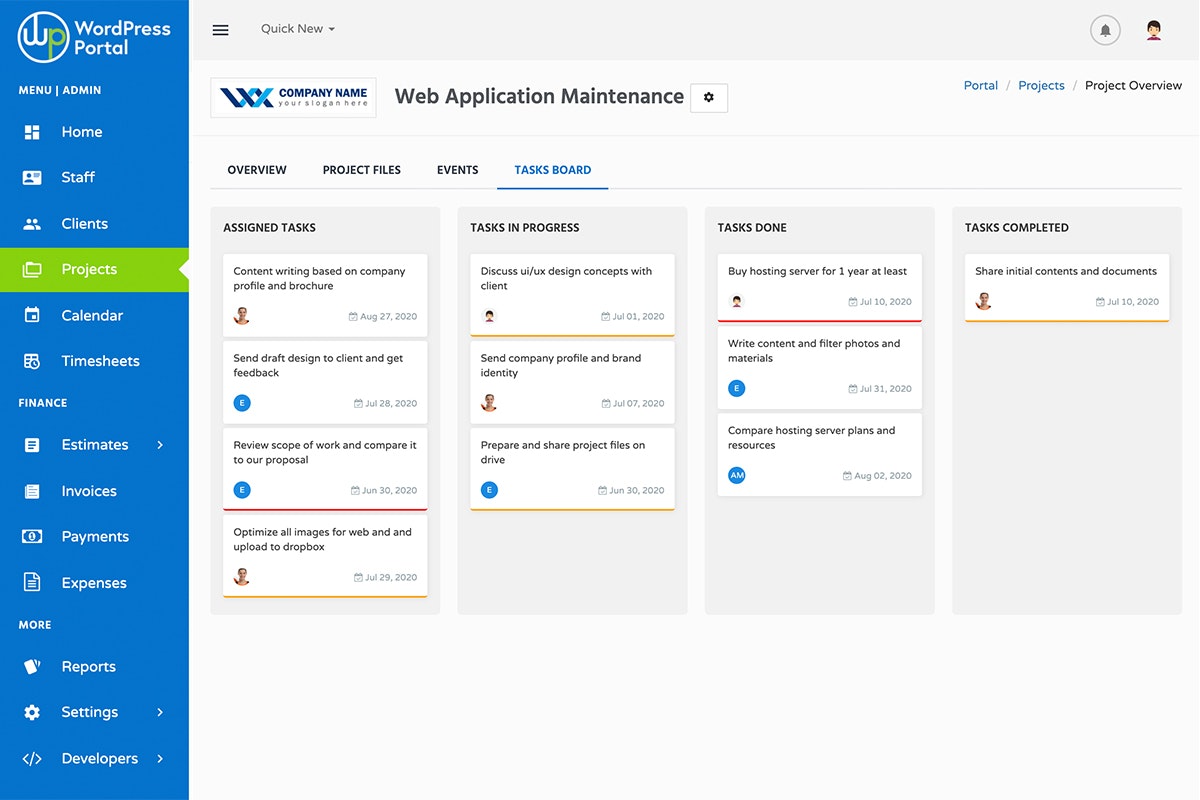Click the Aug 02, 2020 due date
This screenshot has width=1200, height=800.
coord(877,476)
